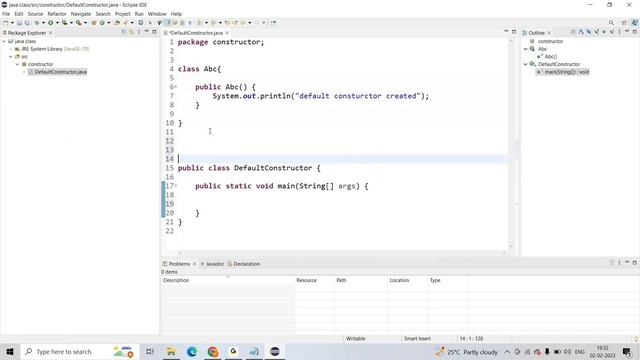Open the Edit menu
640x360 pixels.
19,14
